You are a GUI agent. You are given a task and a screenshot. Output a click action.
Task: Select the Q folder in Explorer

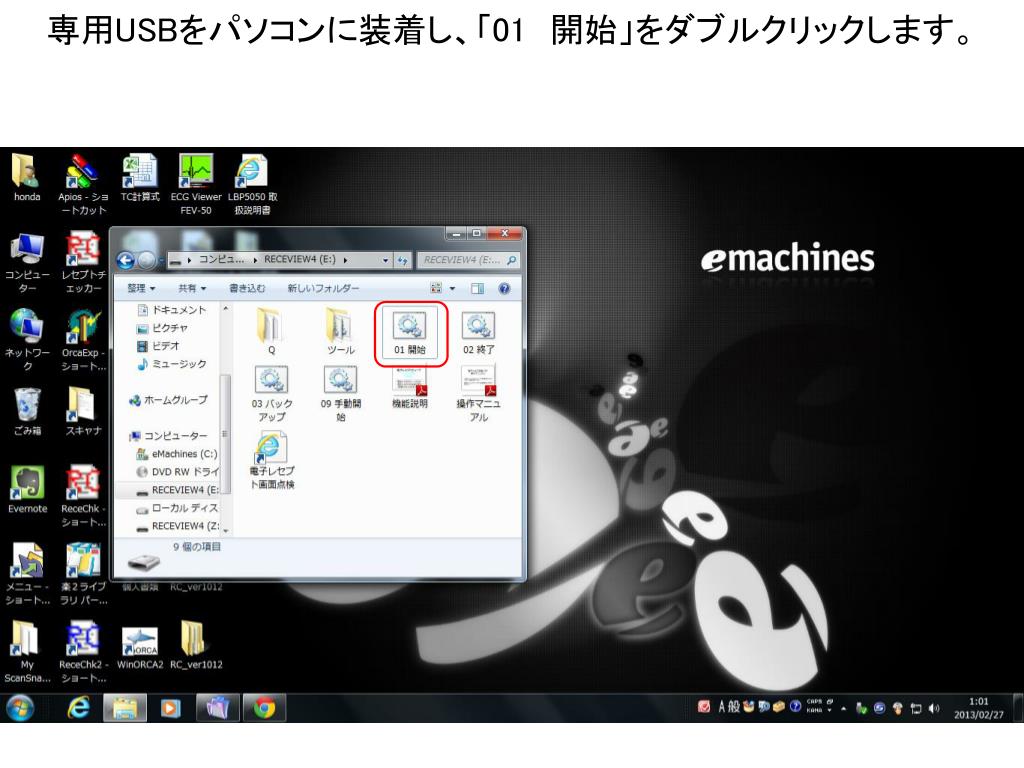point(272,332)
